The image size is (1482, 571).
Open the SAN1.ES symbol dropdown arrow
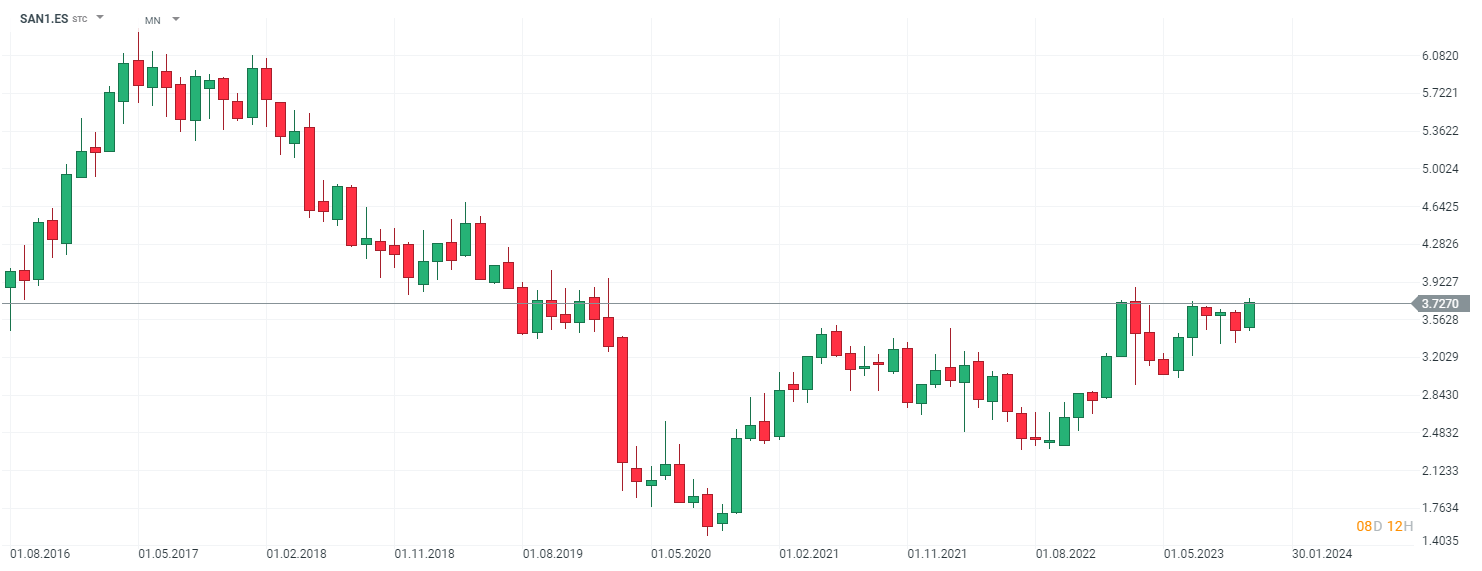click(100, 18)
